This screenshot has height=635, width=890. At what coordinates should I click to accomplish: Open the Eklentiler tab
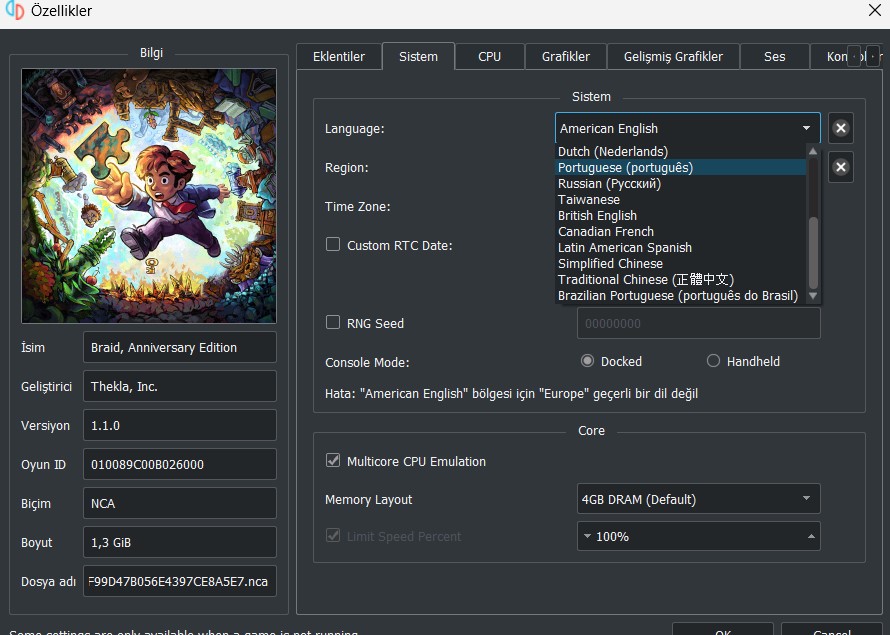point(339,57)
